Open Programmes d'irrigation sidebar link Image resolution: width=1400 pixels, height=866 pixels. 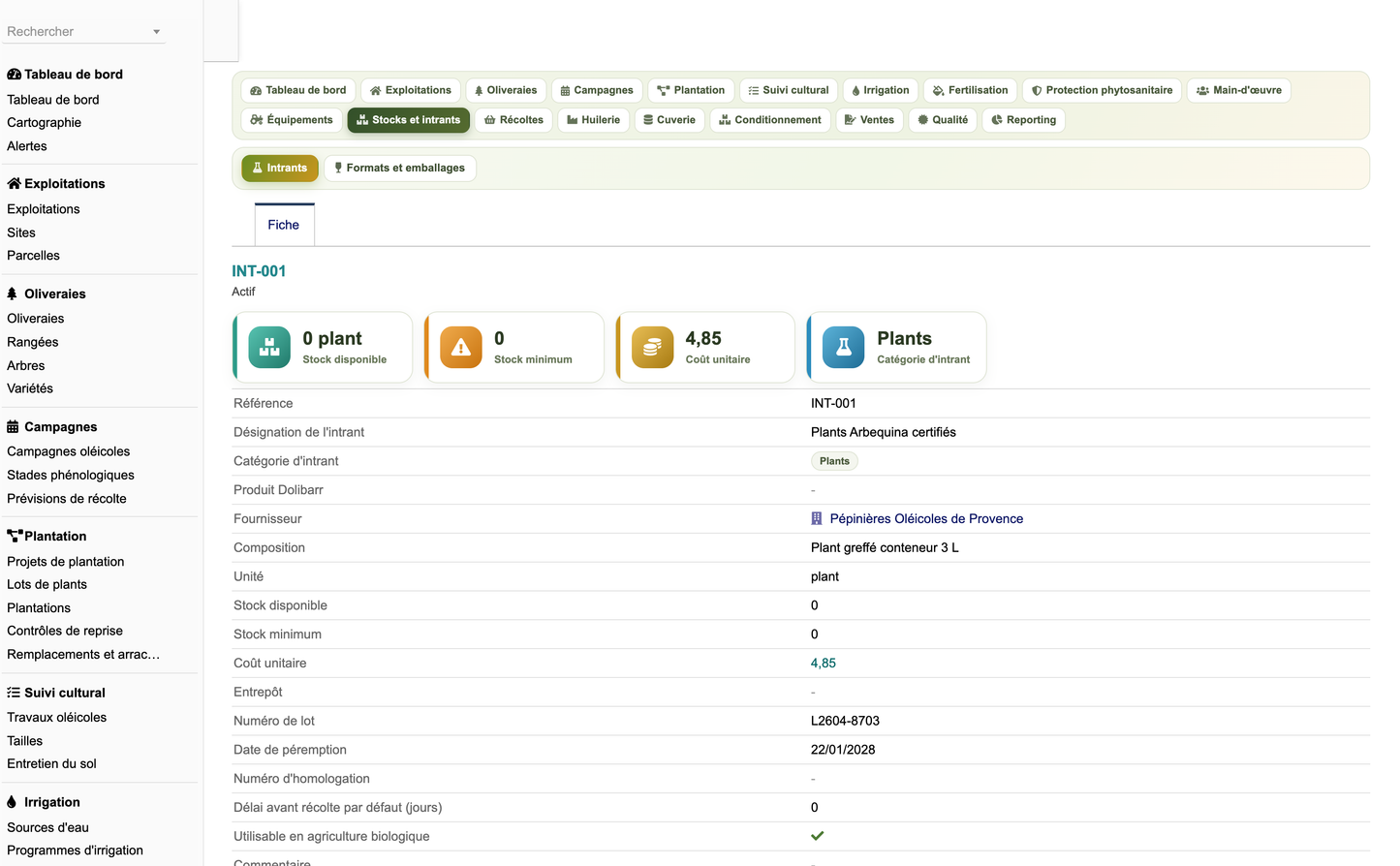coord(76,851)
